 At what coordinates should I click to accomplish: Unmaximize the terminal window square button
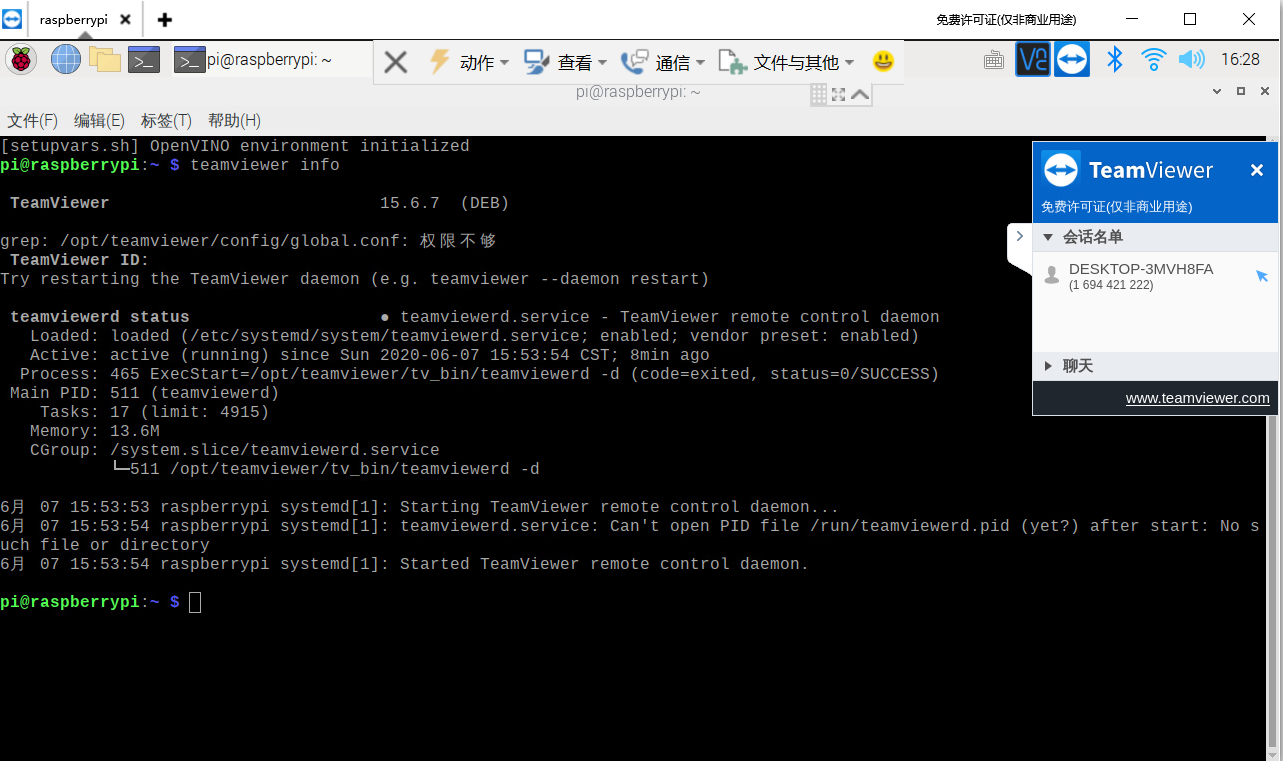click(1241, 91)
